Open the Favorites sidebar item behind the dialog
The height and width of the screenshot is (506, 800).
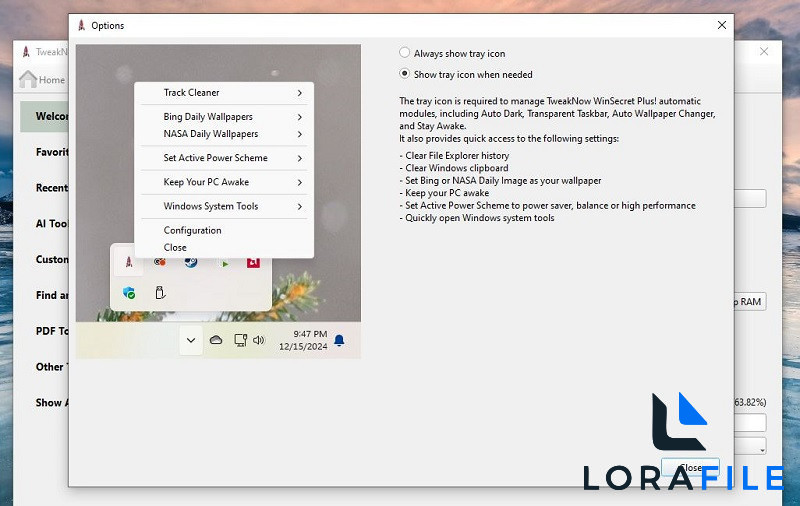point(52,152)
